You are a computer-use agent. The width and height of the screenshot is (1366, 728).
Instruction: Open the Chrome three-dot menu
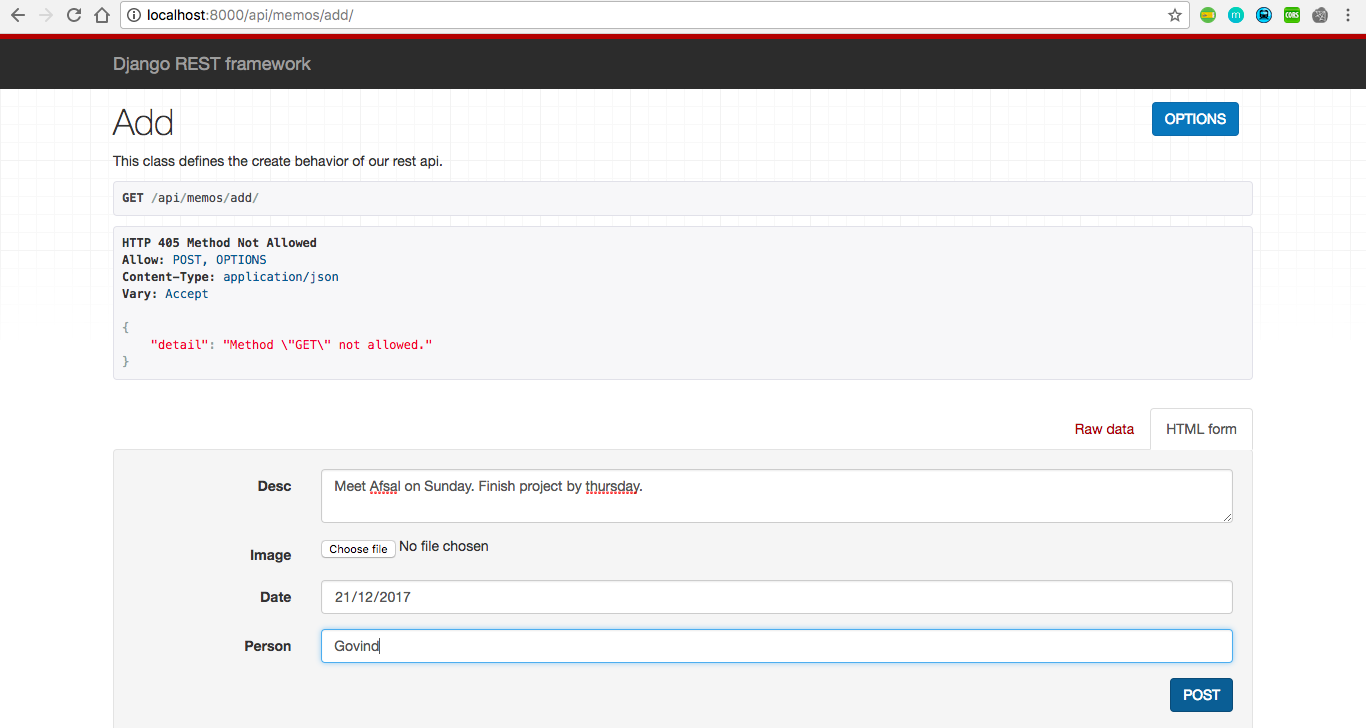(1348, 15)
